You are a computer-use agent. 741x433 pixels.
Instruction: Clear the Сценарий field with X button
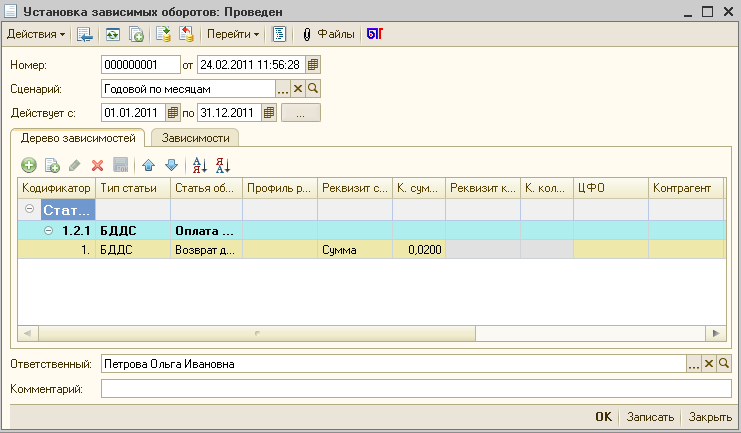297,89
